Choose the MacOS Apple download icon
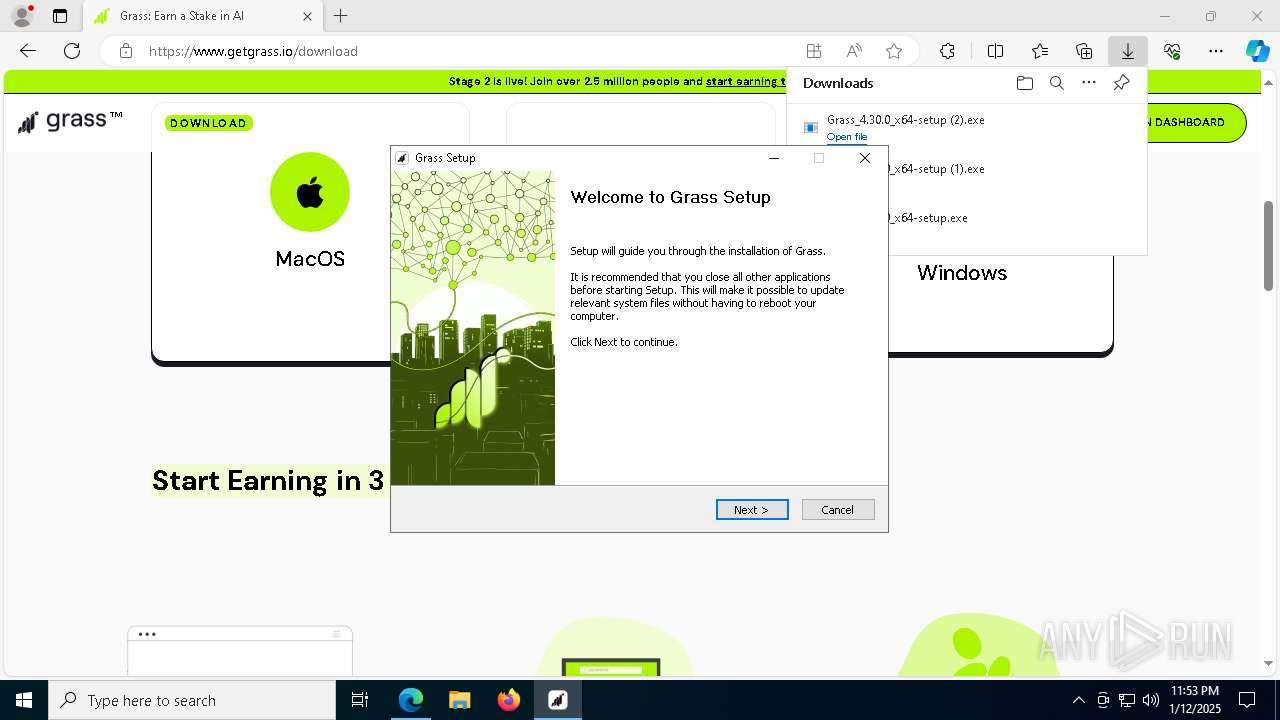The width and height of the screenshot is (1280, 720). pyautogui.click(x=310, y=192)
